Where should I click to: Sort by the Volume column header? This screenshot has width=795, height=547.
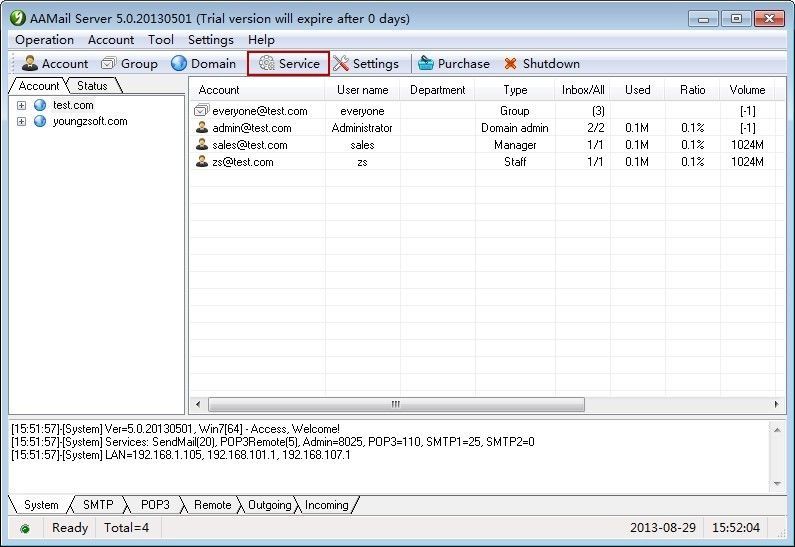tap(747, 90)
